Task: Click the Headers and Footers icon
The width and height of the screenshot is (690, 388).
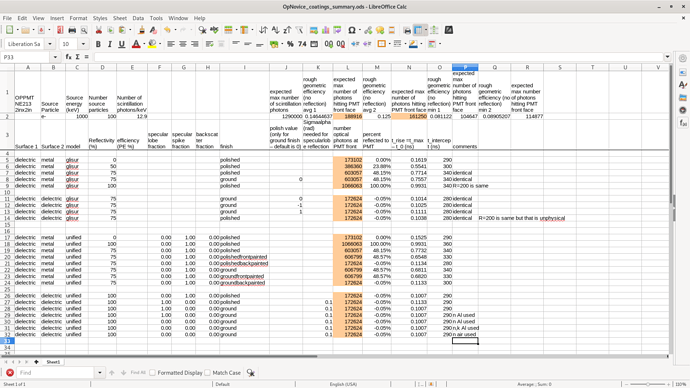Action: [392, 30]
